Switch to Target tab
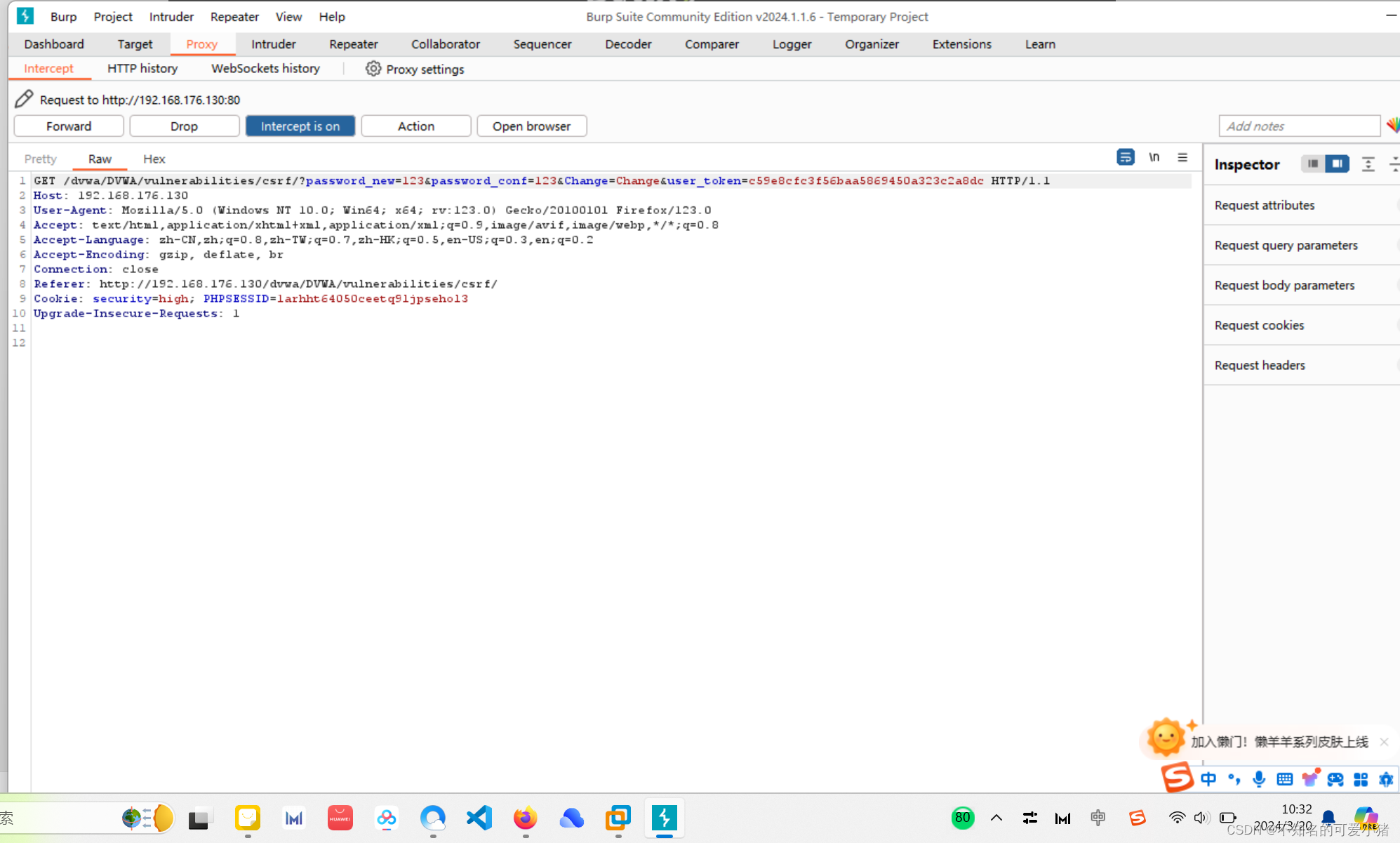The width and height of the screenshot is (1400, 843). pyautogui.click(x=135, y=44)
